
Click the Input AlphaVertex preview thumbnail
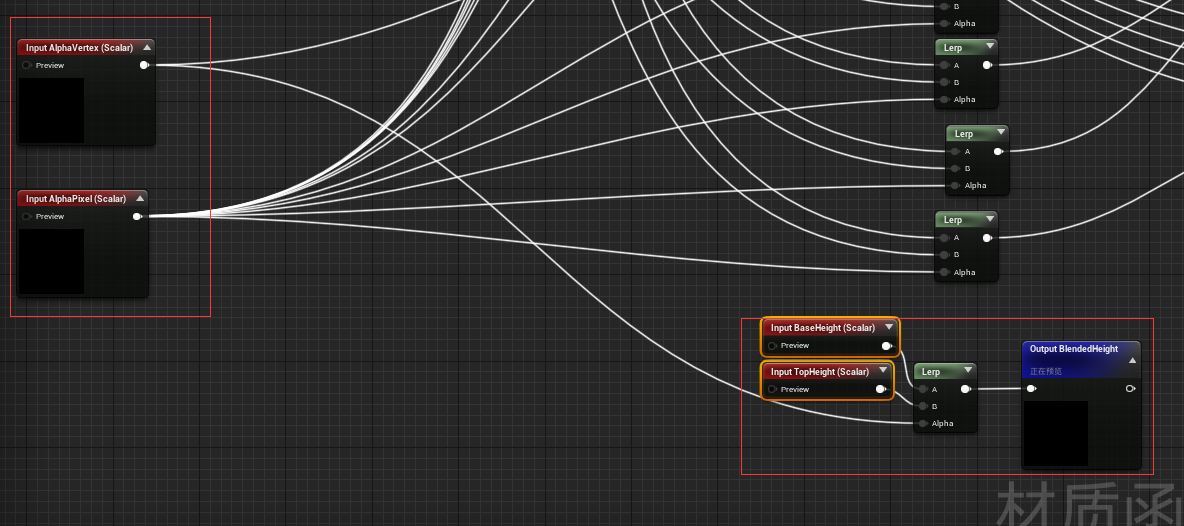(x=51, y=111)
